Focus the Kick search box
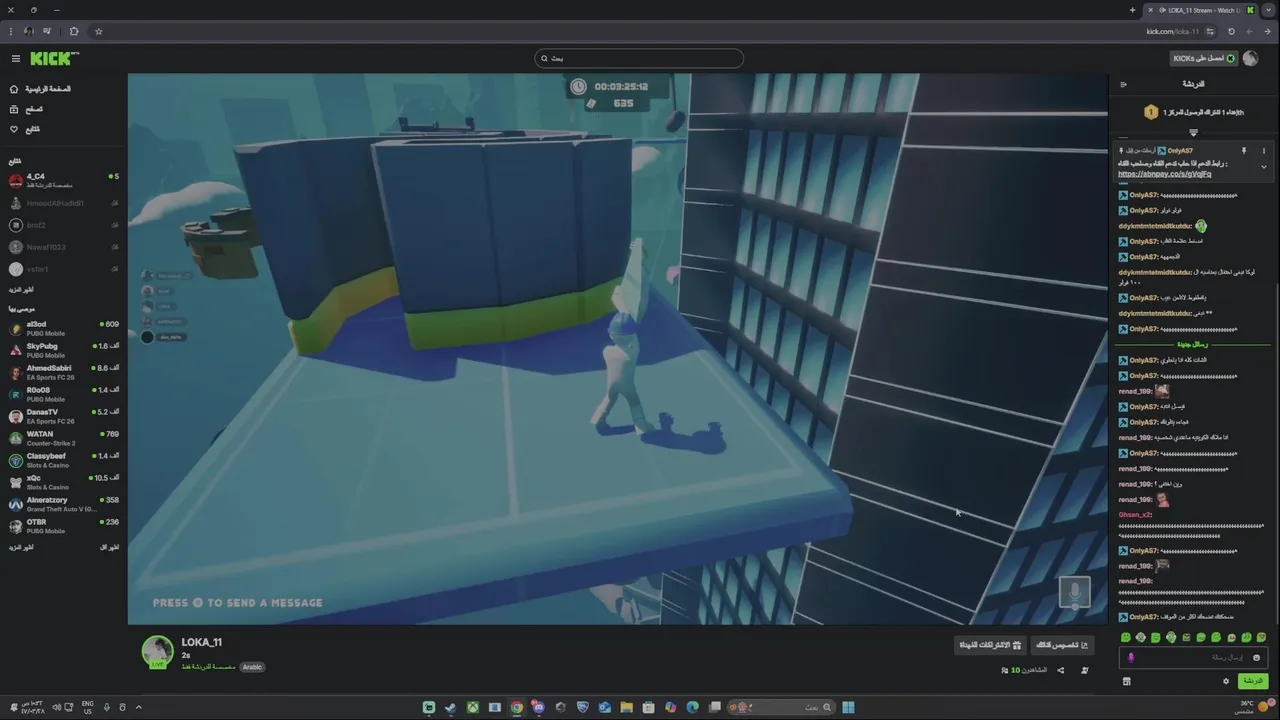The height and width of the screenshot is (720, 1280). point(639,58)
